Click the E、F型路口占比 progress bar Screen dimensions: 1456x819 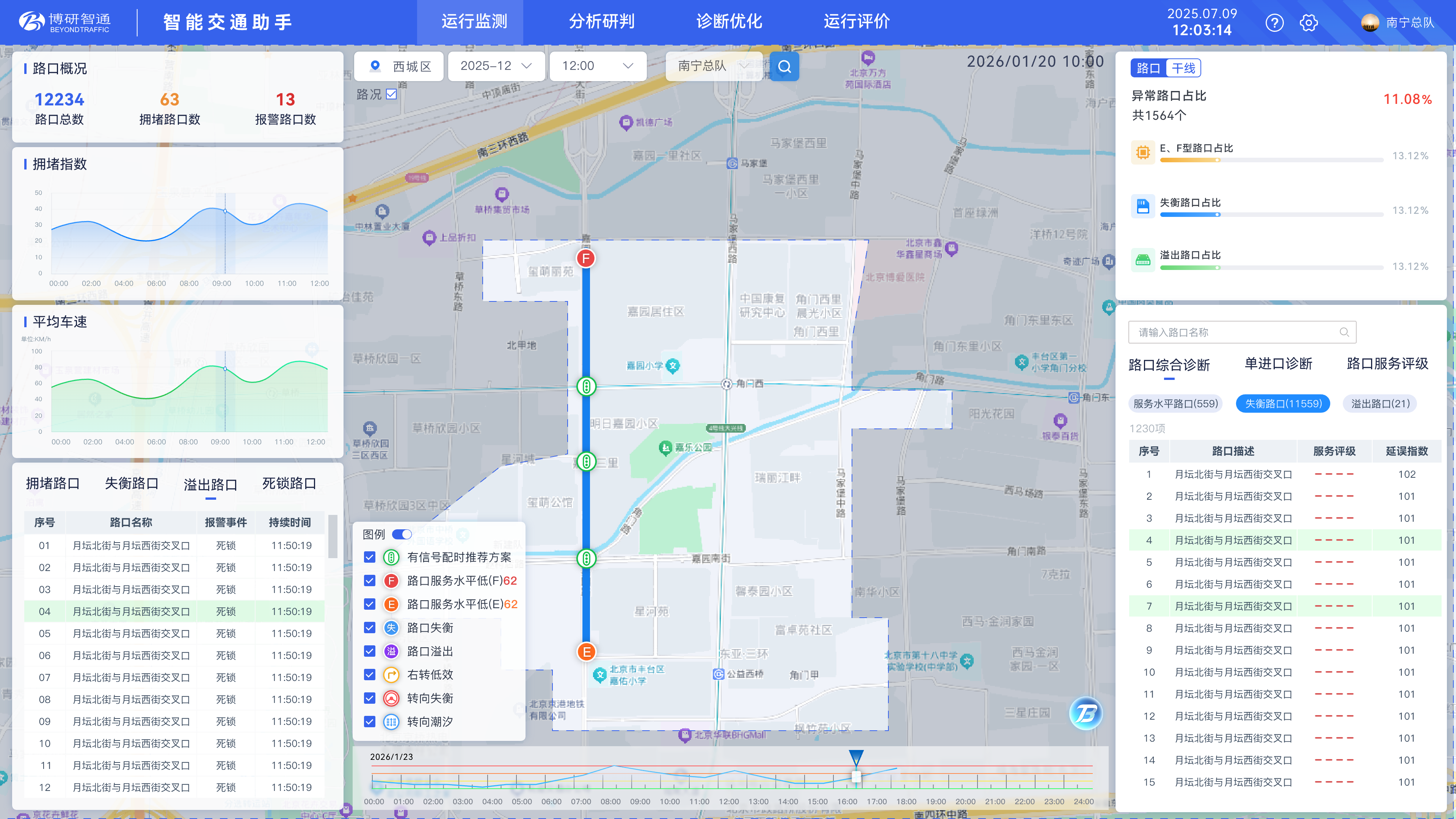(1271, 160)
